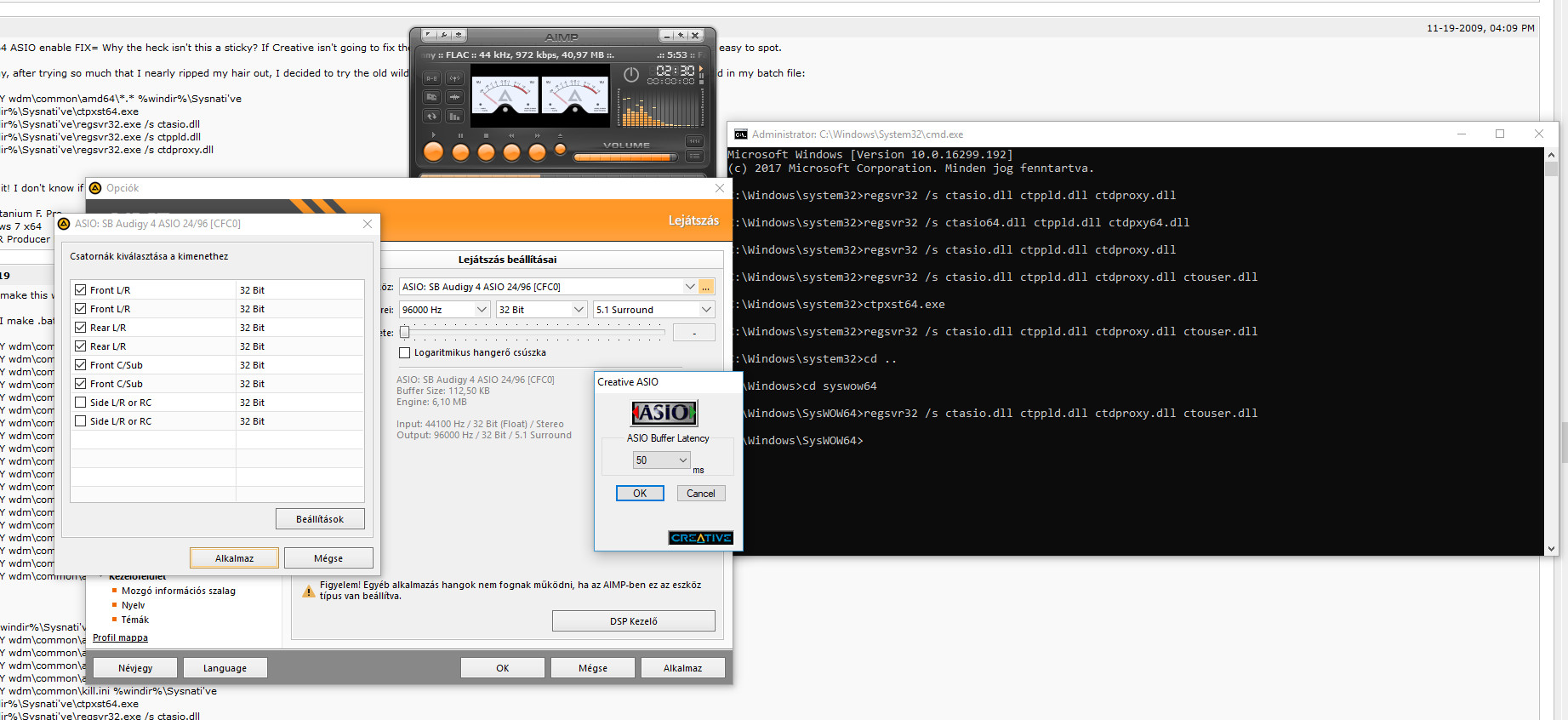Image resolution: width=1568 pixels, height=720 pixels.
Task: Enable Logaritmikus hangerő csúszka checkbox
Action: pos(405,352)
